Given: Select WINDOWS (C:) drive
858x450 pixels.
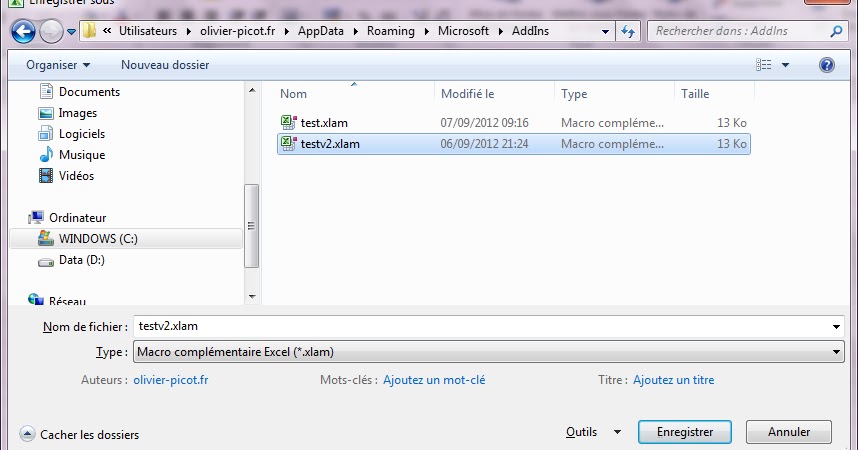Looking at the screenshot, I should (97, 239).
